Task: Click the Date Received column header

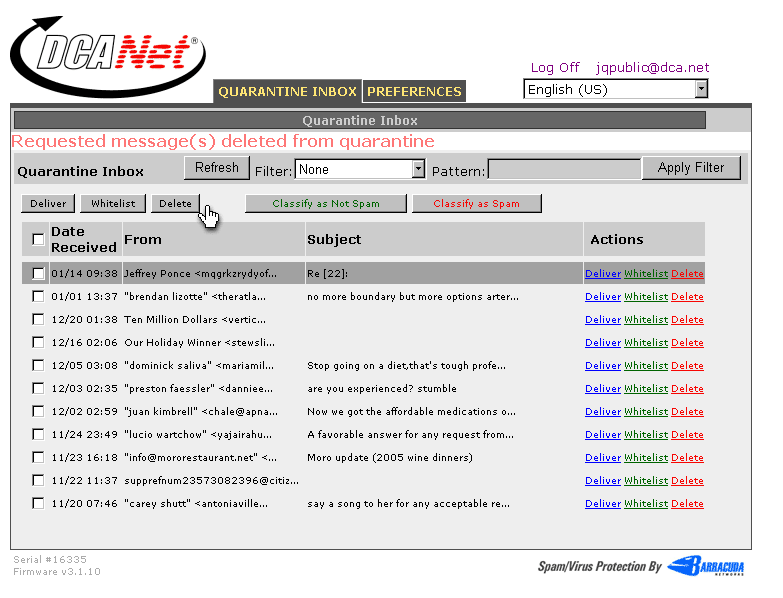Action: (x=83, y=239)
